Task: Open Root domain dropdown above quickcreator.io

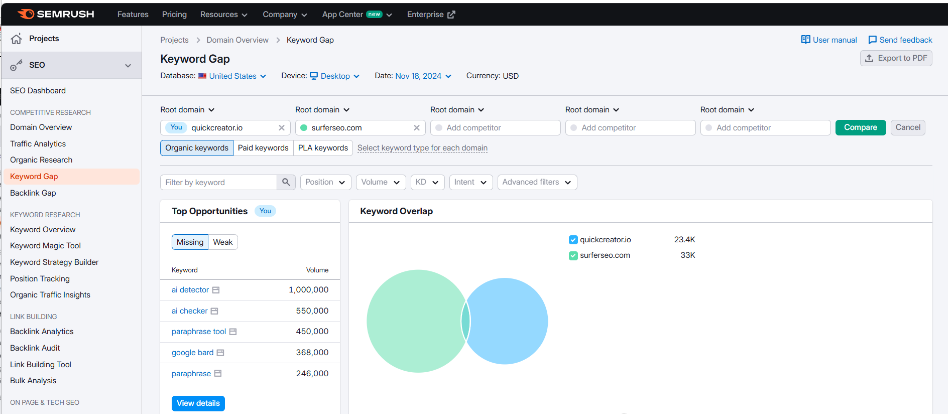Action: (188, 110)
